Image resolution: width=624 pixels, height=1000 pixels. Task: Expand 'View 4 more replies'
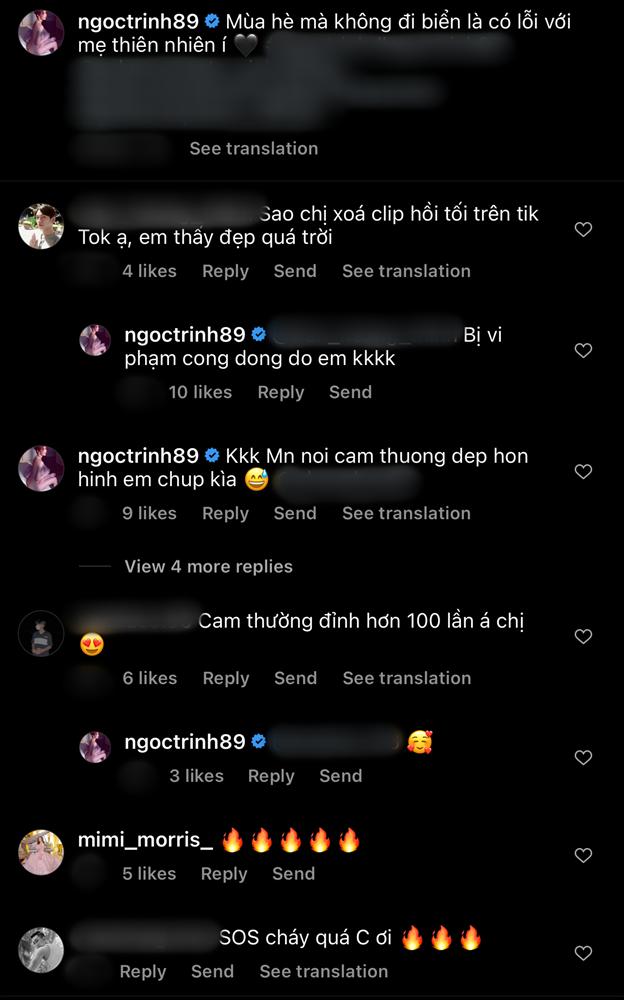pyautogui.click(x=208, y=566)
